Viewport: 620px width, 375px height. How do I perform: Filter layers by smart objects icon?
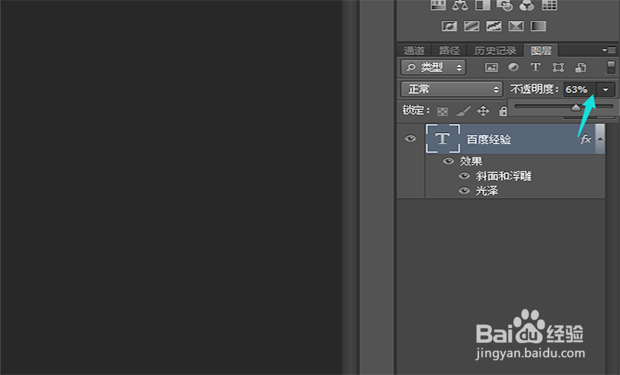tap(580, 68)
